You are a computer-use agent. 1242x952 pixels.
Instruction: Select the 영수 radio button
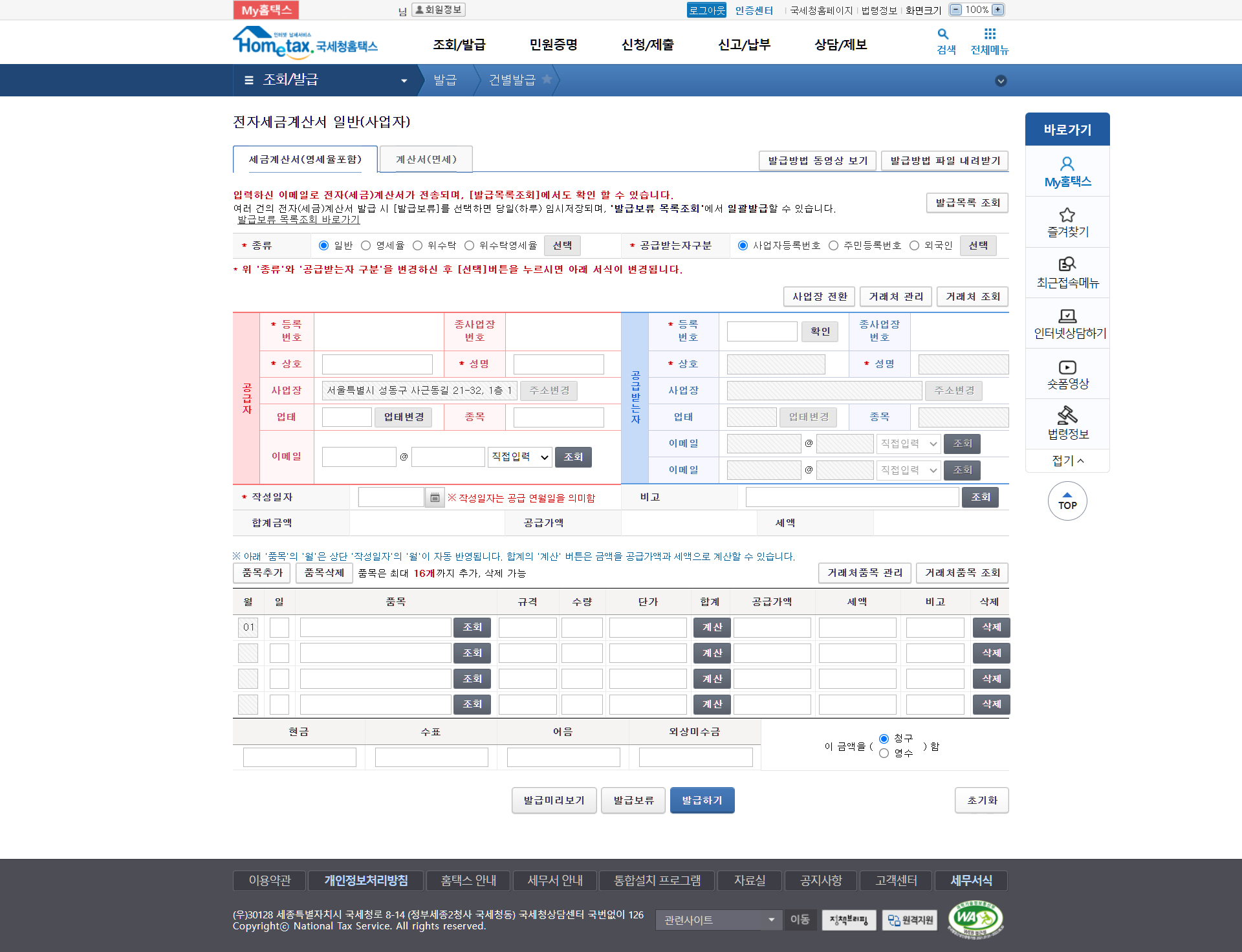click(x=884, y=753)
